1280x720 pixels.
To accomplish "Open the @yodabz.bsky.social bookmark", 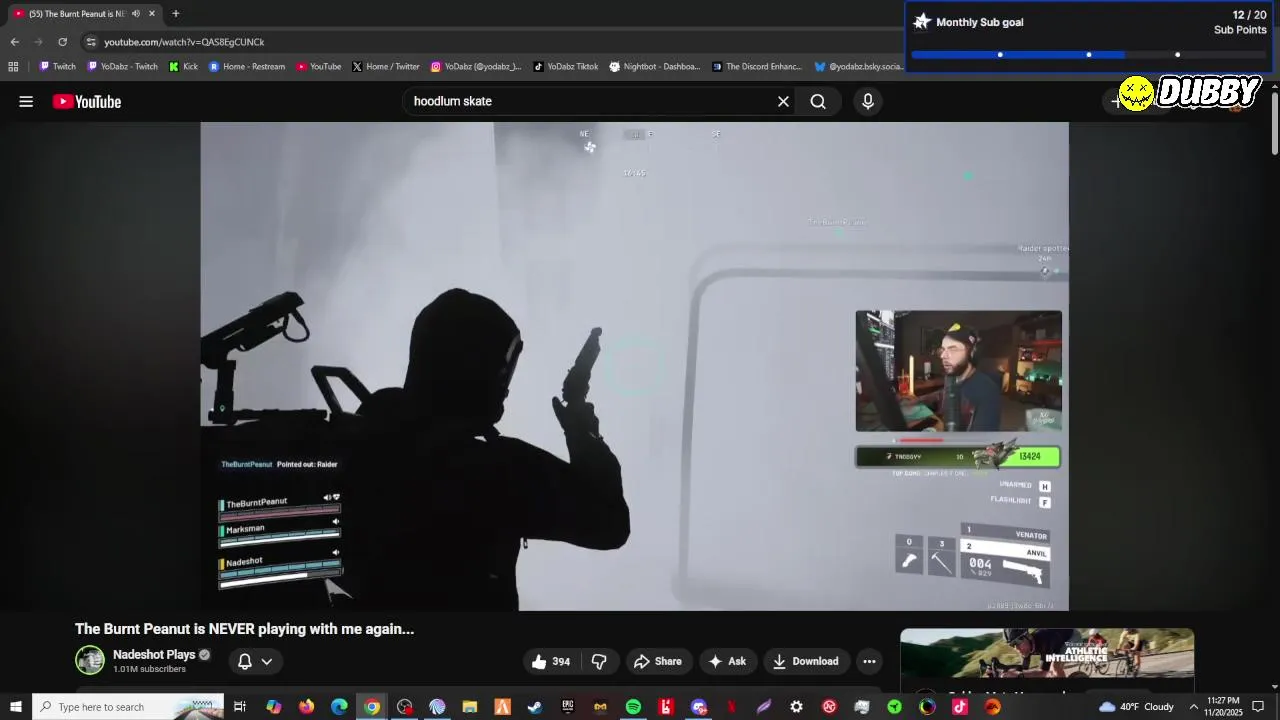I will point(858,67).
